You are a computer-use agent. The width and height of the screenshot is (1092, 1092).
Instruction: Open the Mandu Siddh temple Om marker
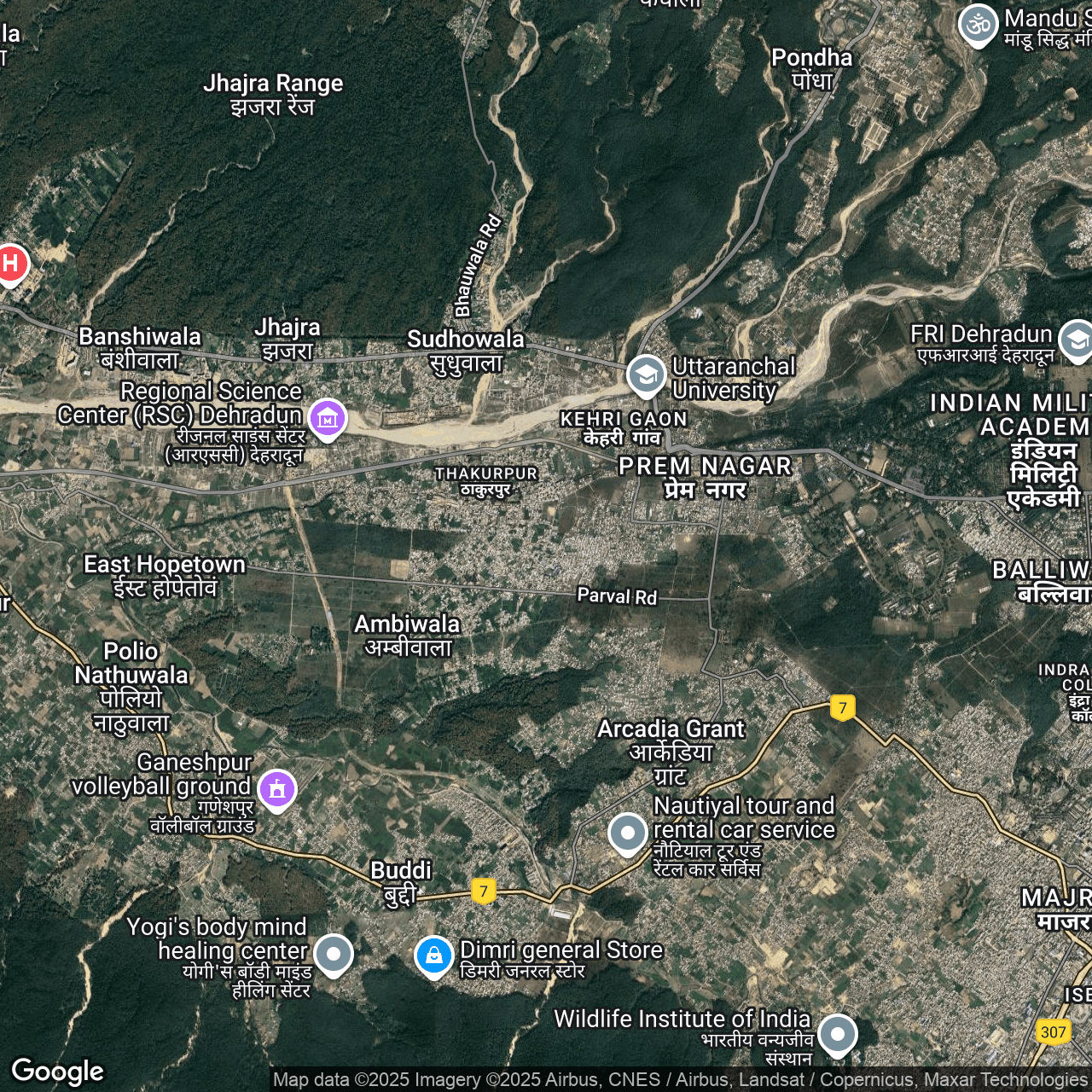[x=978, y=24]
